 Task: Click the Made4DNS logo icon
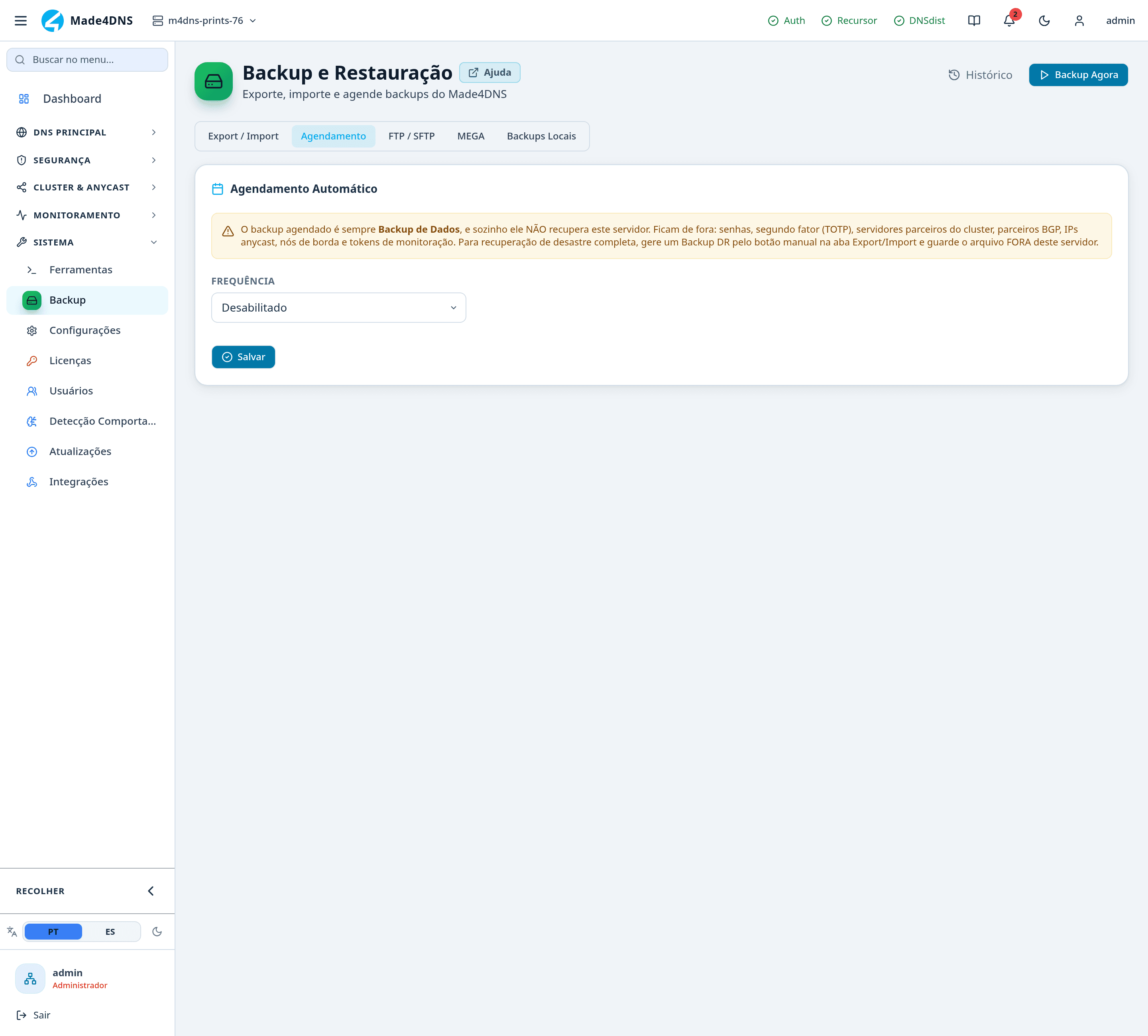[x=53, y=20]
